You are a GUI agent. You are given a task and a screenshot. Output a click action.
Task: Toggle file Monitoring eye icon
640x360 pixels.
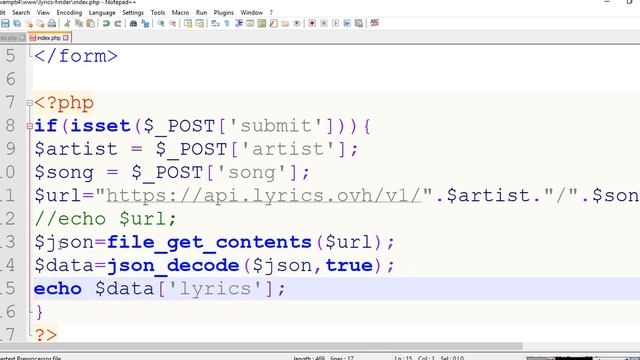pos(297,23)
